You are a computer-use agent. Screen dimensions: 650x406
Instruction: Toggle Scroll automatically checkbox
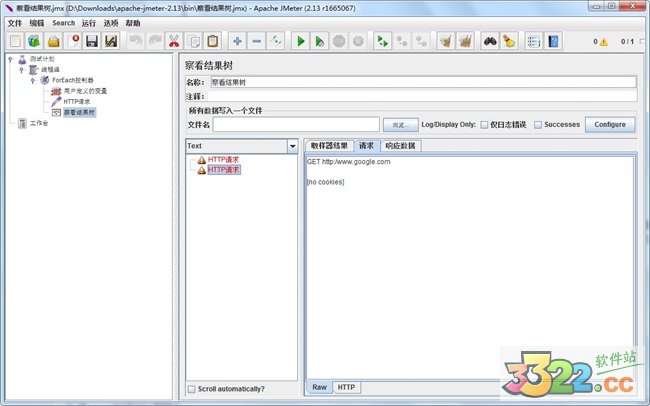(x=192, y=389)
